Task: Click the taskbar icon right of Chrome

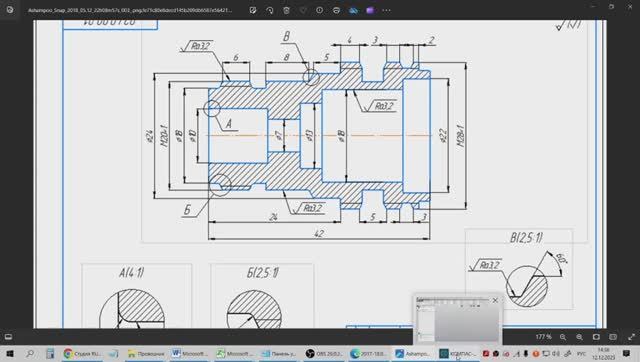Action: click(114, 353)
